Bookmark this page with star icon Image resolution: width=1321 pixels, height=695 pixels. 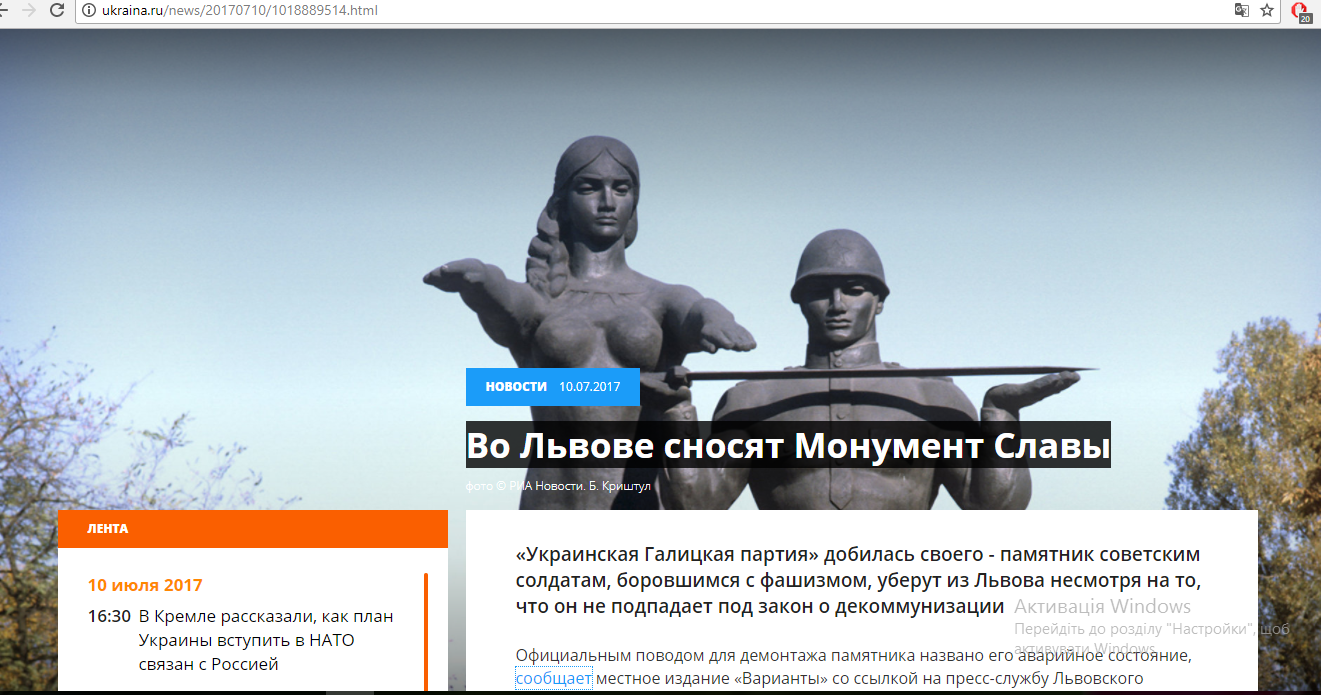[1267, 10]
